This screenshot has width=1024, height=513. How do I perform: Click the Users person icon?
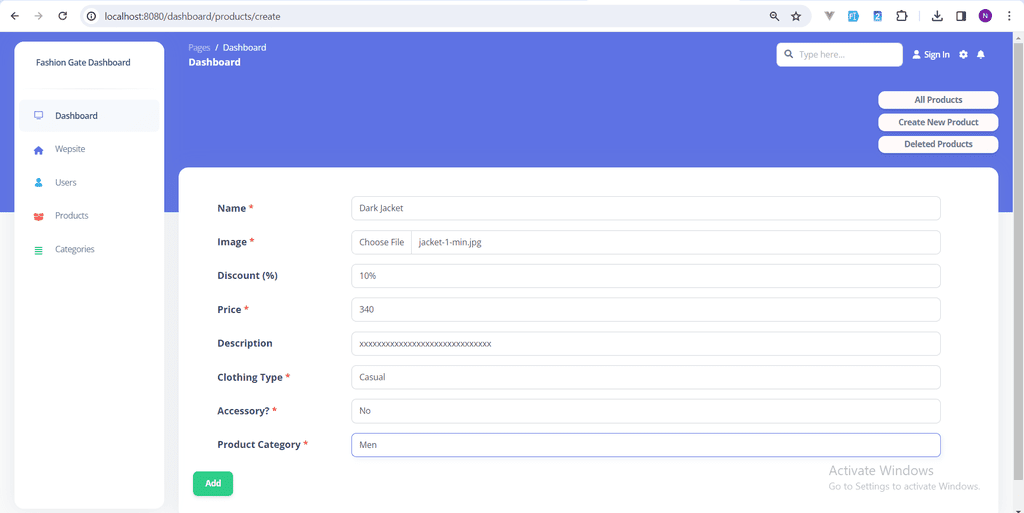pos(39,183)
